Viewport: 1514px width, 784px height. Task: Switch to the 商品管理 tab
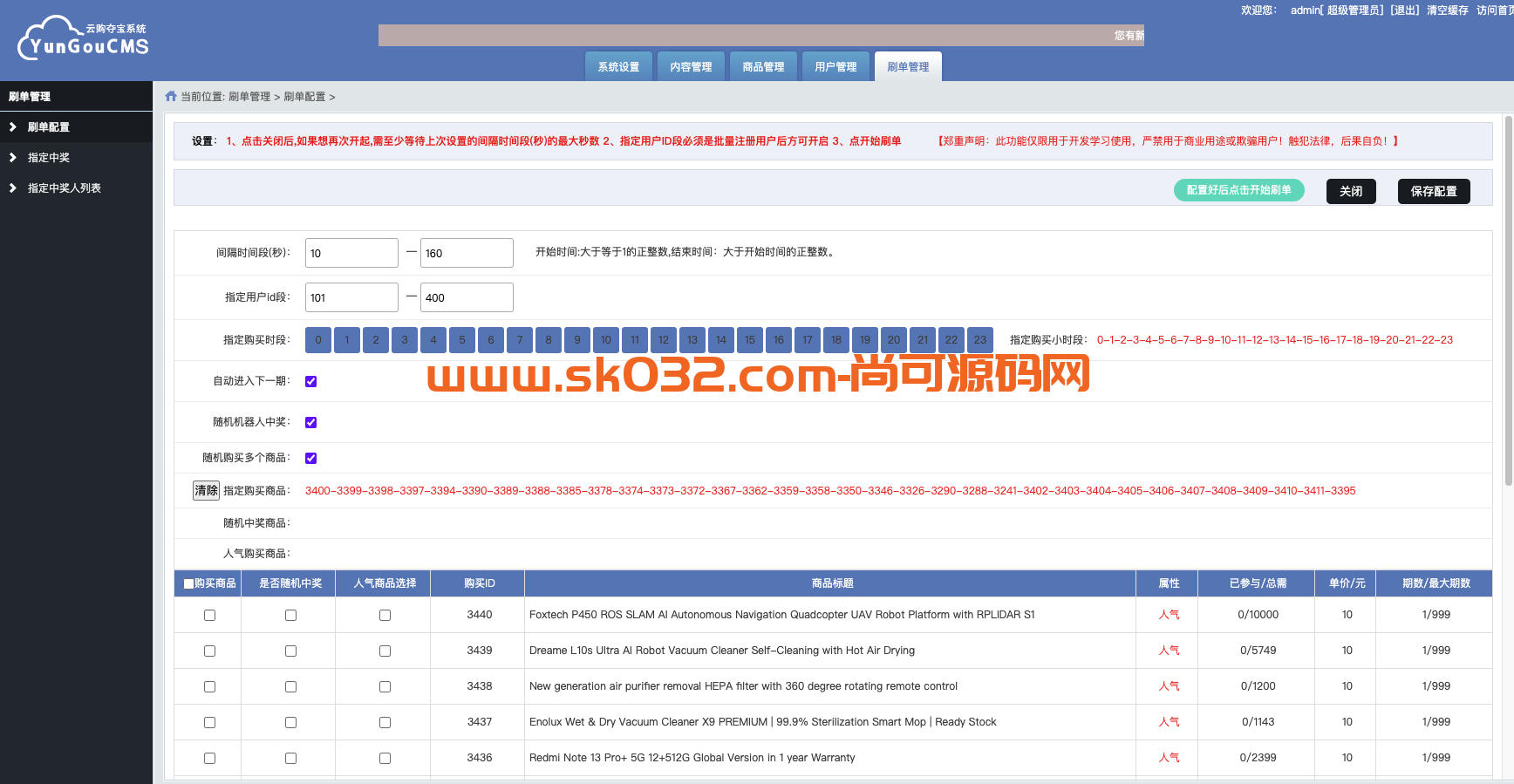point(763,66)
